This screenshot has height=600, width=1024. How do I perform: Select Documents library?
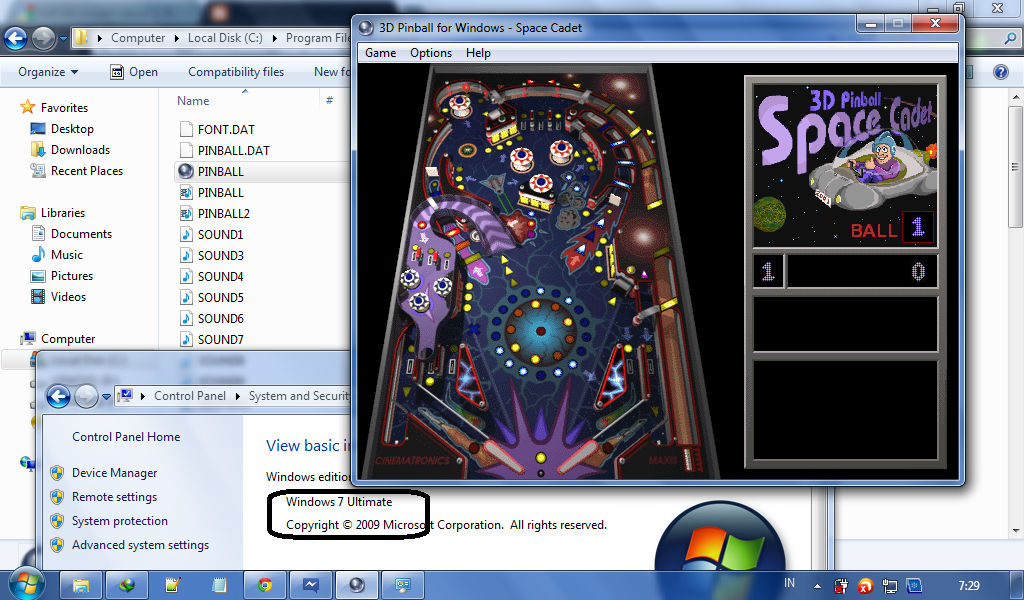pos(81,234)
